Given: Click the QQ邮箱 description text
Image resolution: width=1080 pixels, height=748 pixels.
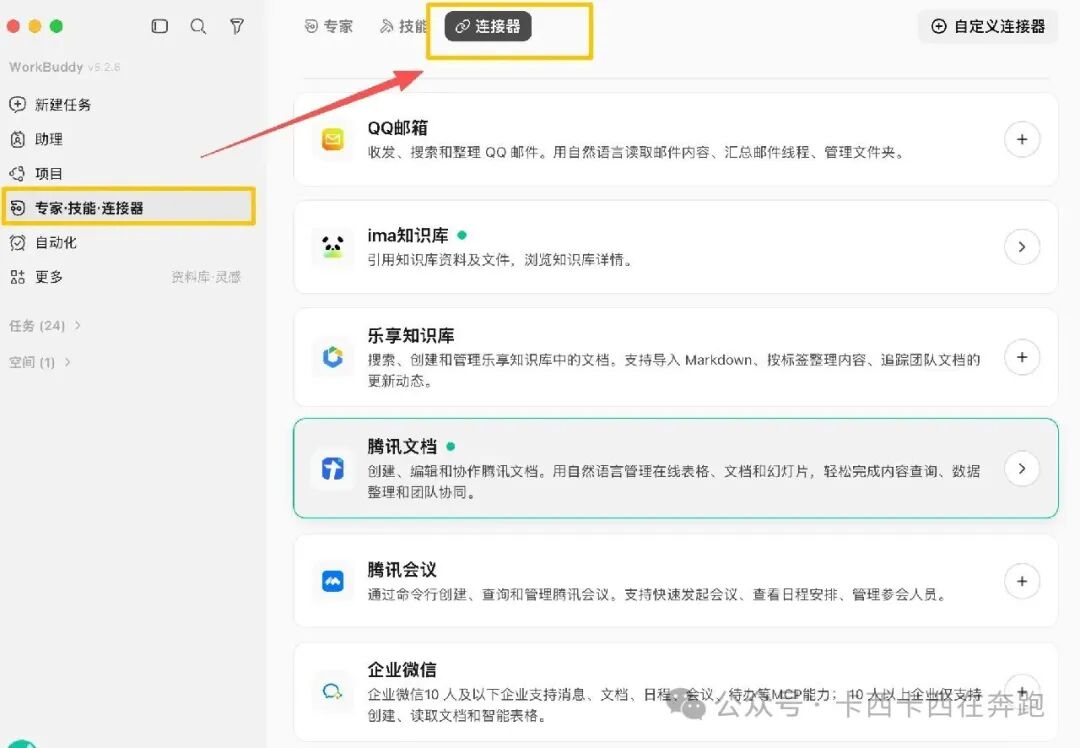Looking at the screenshot, I should click(635, 152).
